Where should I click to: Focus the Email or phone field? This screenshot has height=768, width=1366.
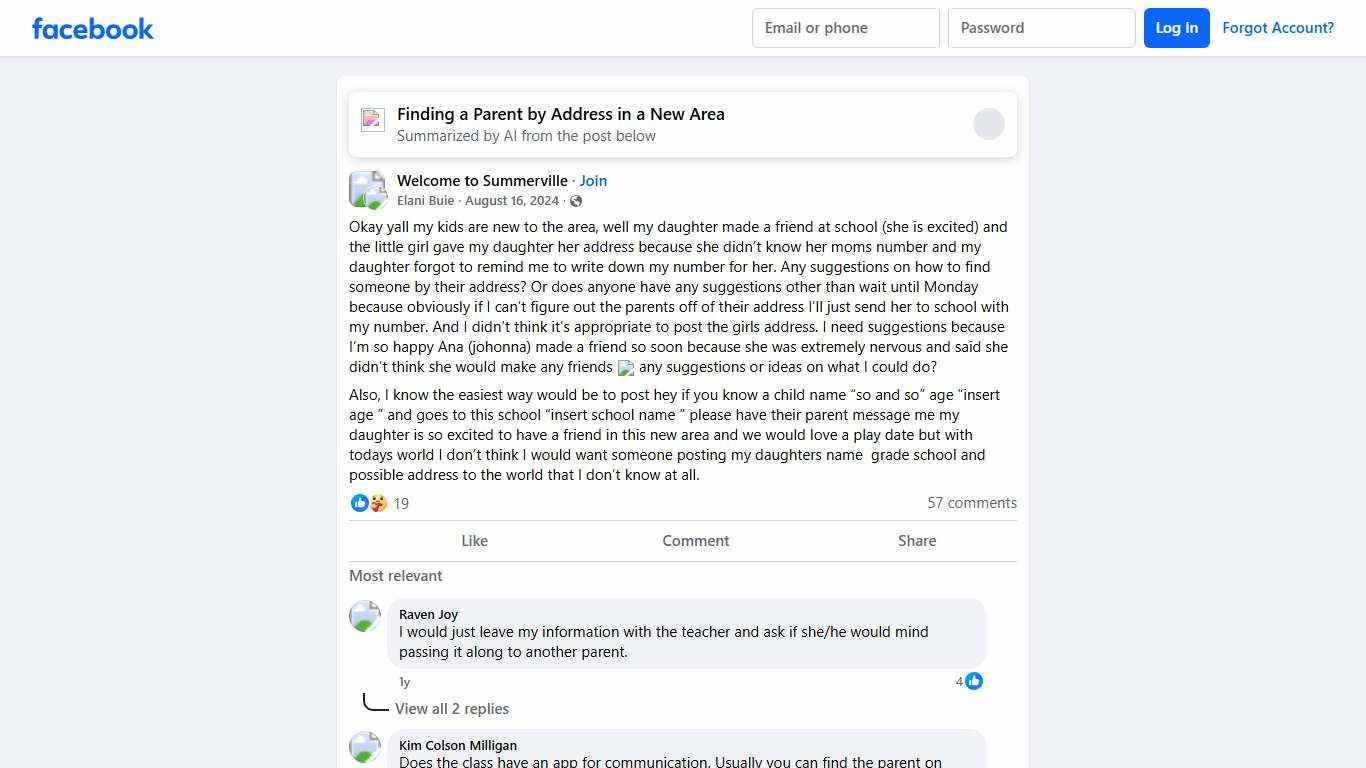pyautogui.click(x=845, y=28)
